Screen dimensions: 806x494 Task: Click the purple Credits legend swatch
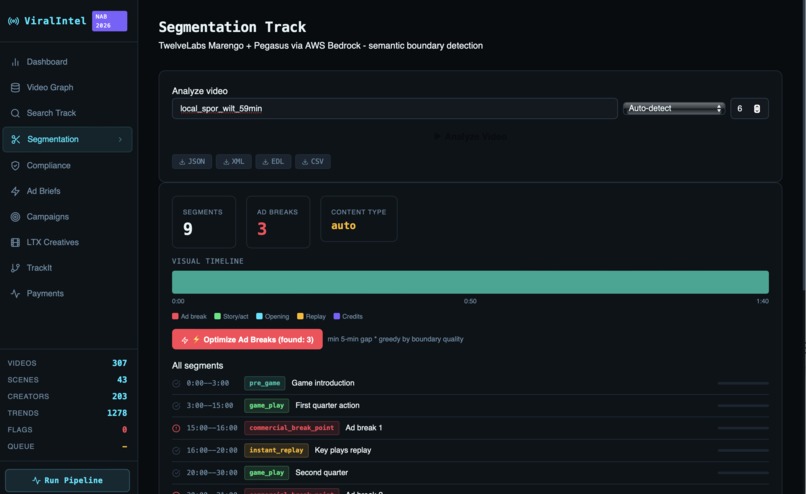[337, 317]
